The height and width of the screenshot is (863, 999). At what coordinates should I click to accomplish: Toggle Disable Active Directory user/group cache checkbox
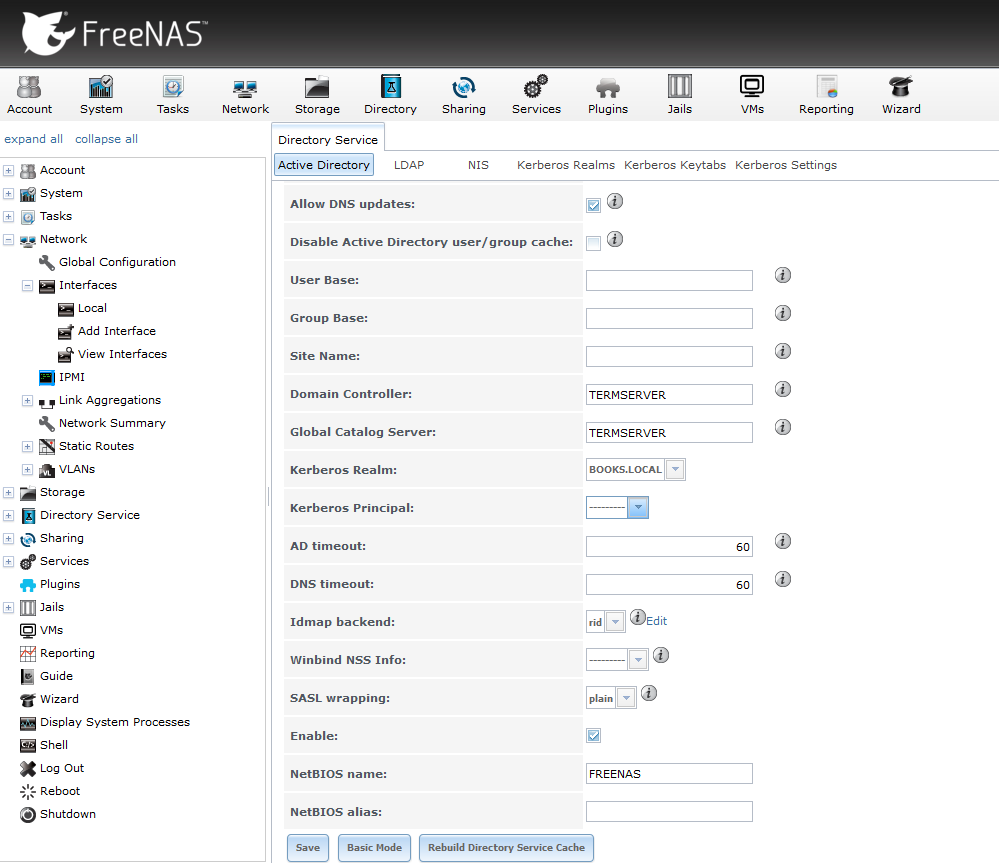[593, 243]
